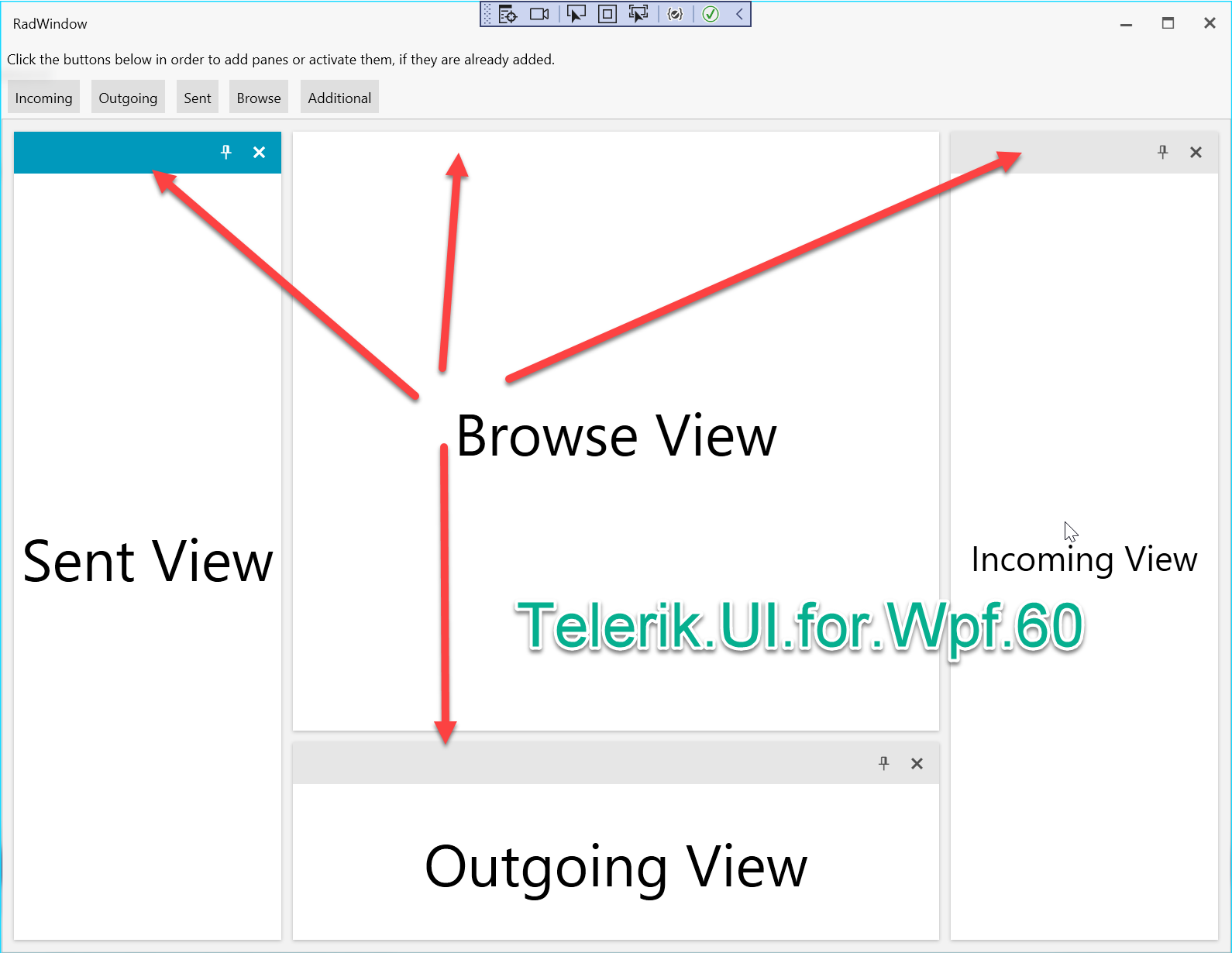Image resolution: width=1232 pixels, height=953 pixels.
Task: Click the "Sent View" text
Action: tap(148, 561)
